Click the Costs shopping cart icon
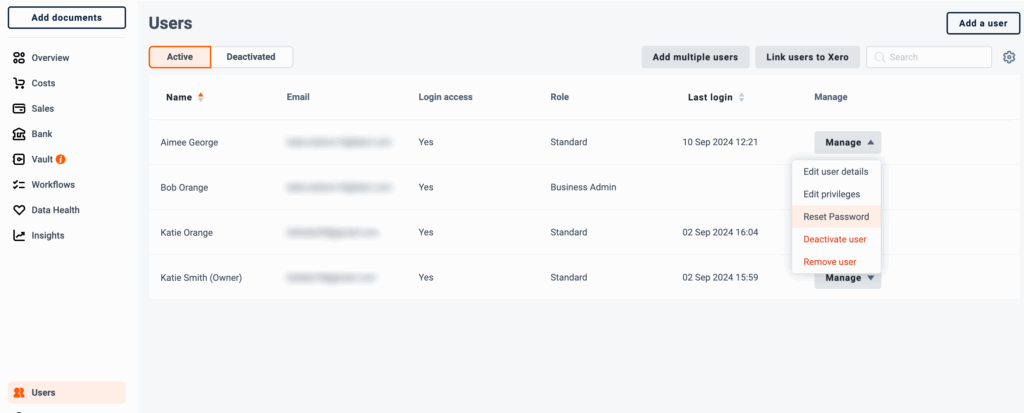The width and height of the screenshot is (1024, 413). 19,83
